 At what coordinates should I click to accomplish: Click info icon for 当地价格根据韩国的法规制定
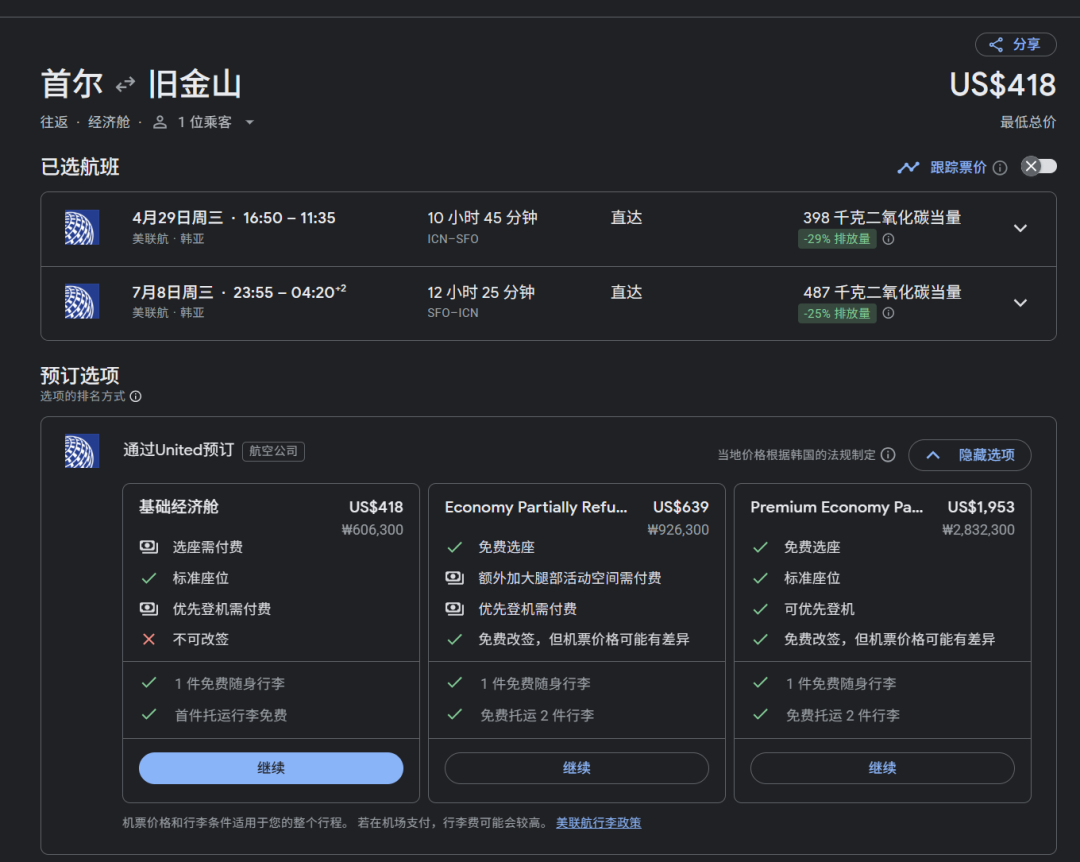click(x=888, y=455)
